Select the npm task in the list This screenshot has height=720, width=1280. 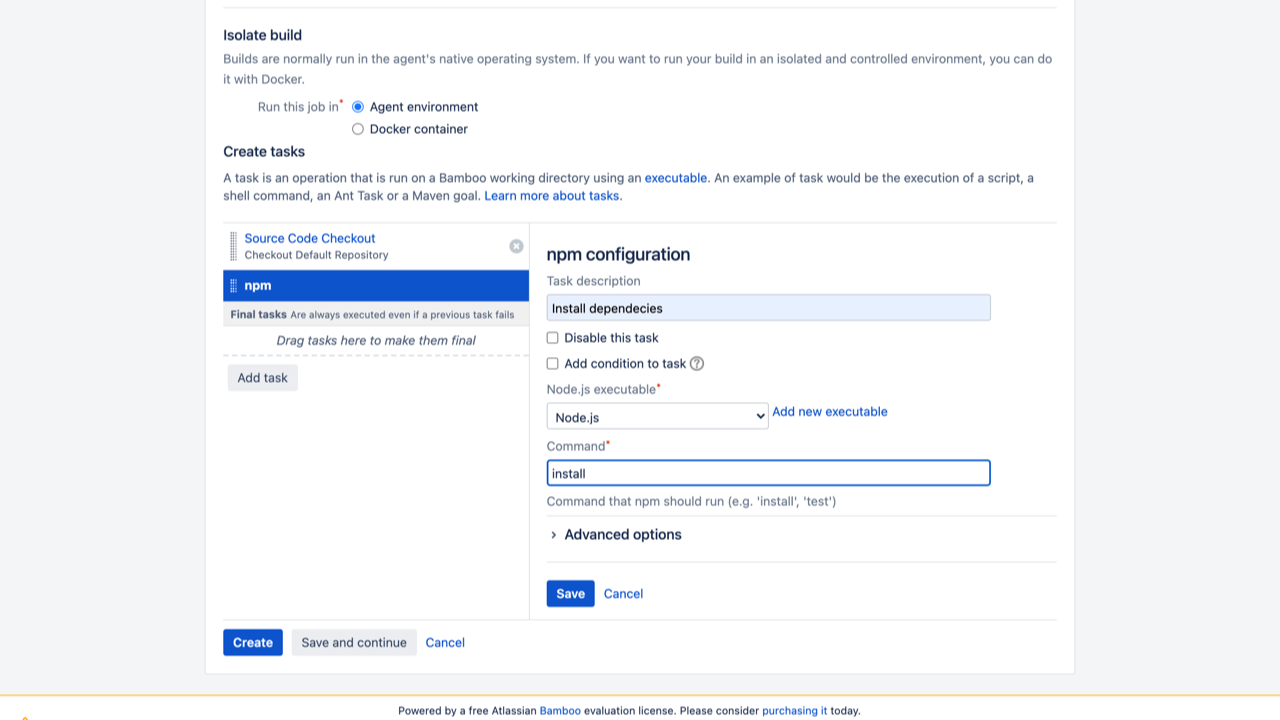click(x=380, y=286)
